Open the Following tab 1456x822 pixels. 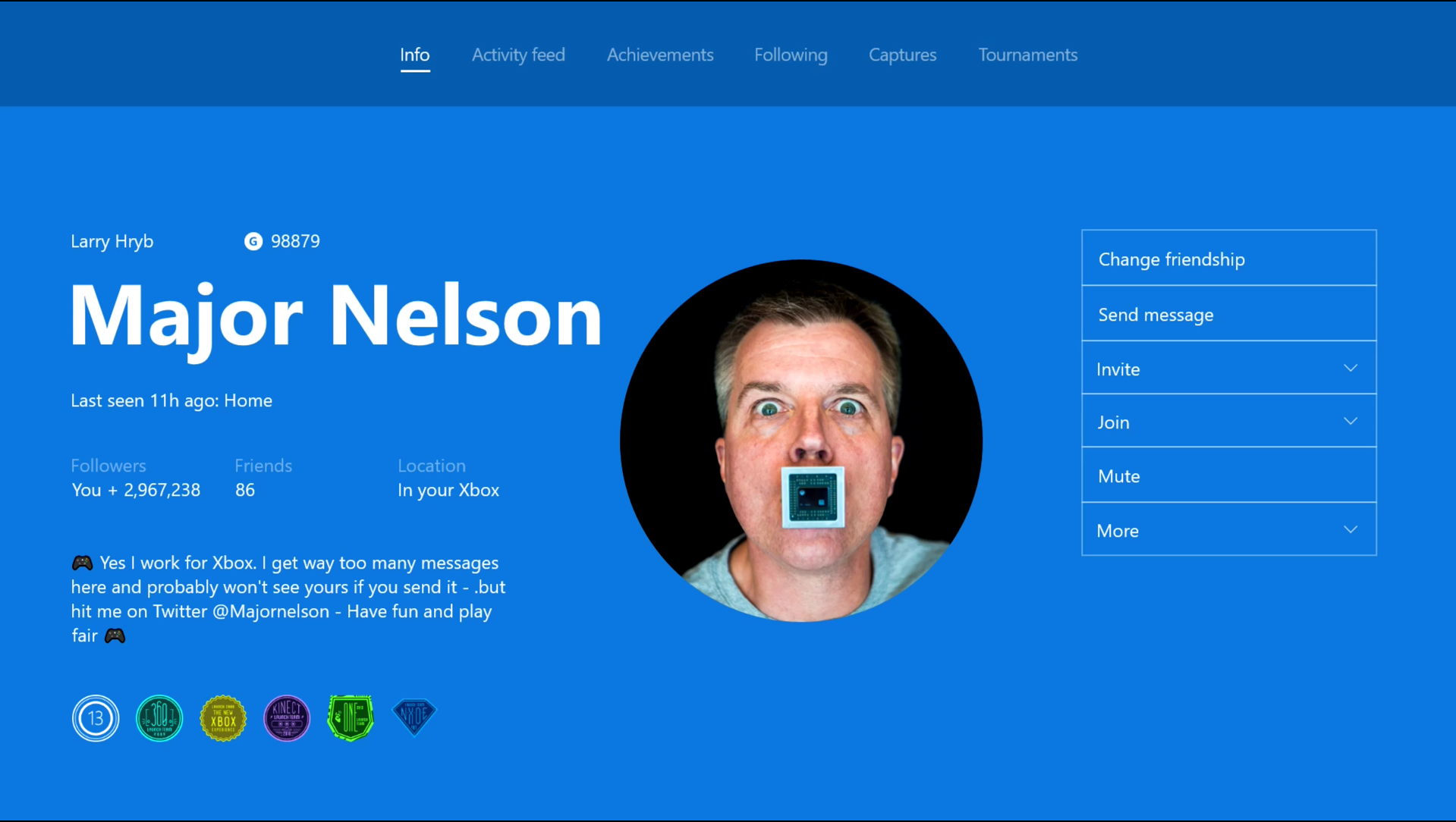[791, 55]
